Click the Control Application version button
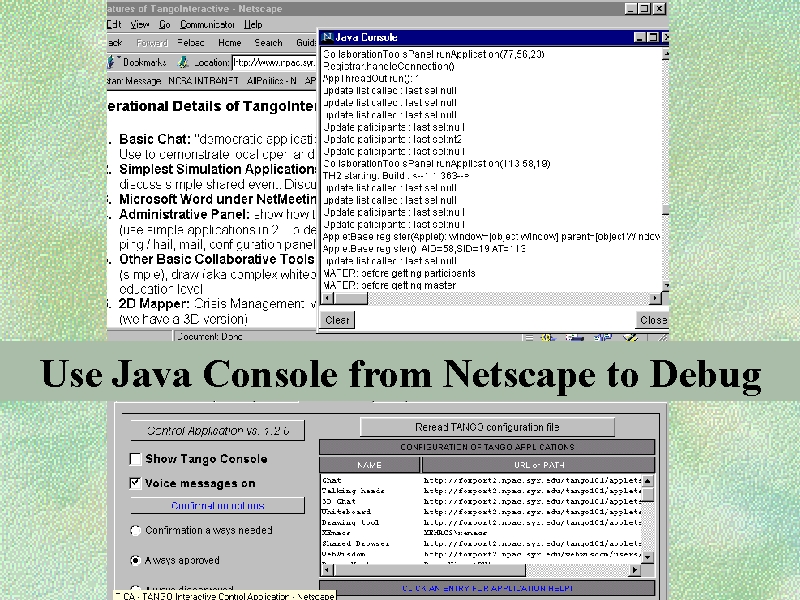The width and height of the screenshot is (800, 600). pos(218,431)
